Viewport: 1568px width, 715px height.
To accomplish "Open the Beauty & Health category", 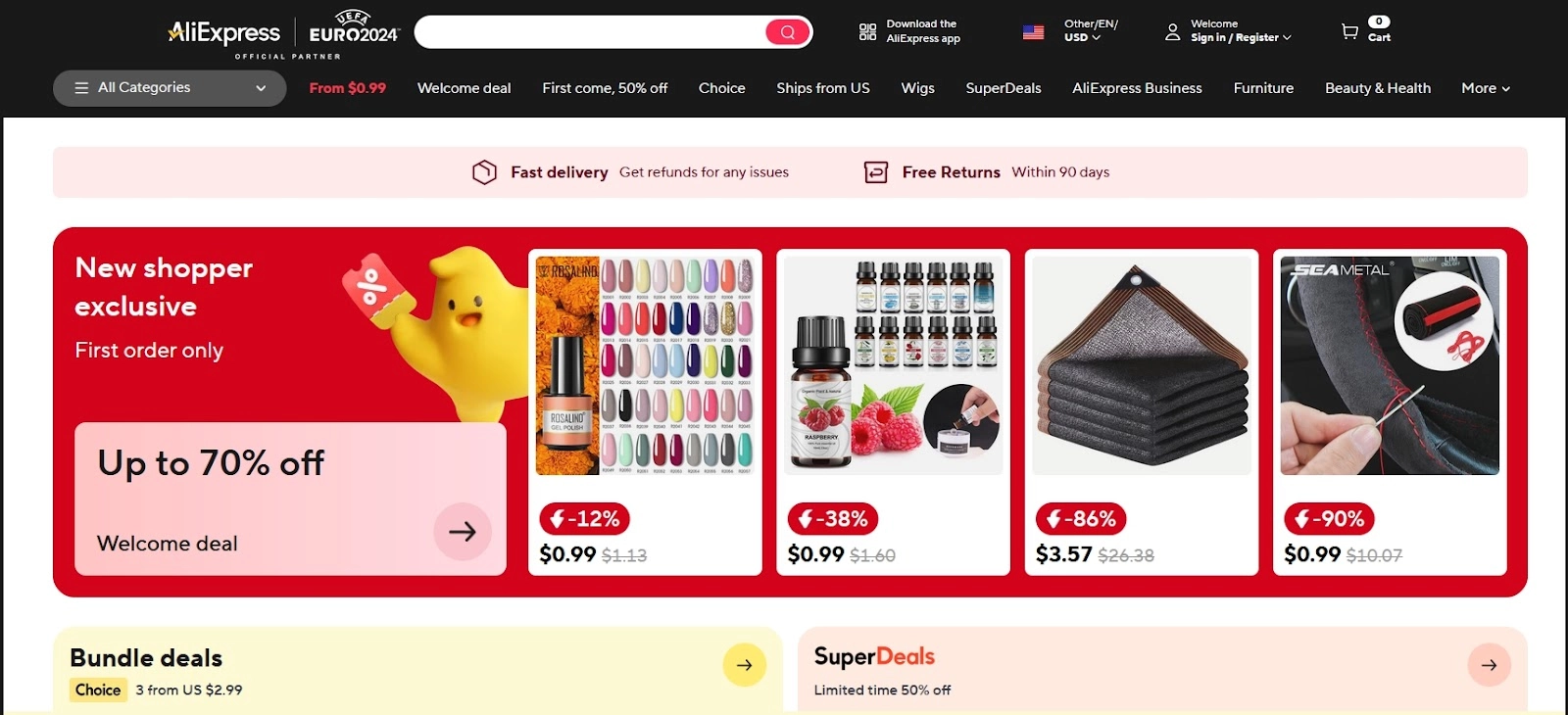I will (1378, 88).
